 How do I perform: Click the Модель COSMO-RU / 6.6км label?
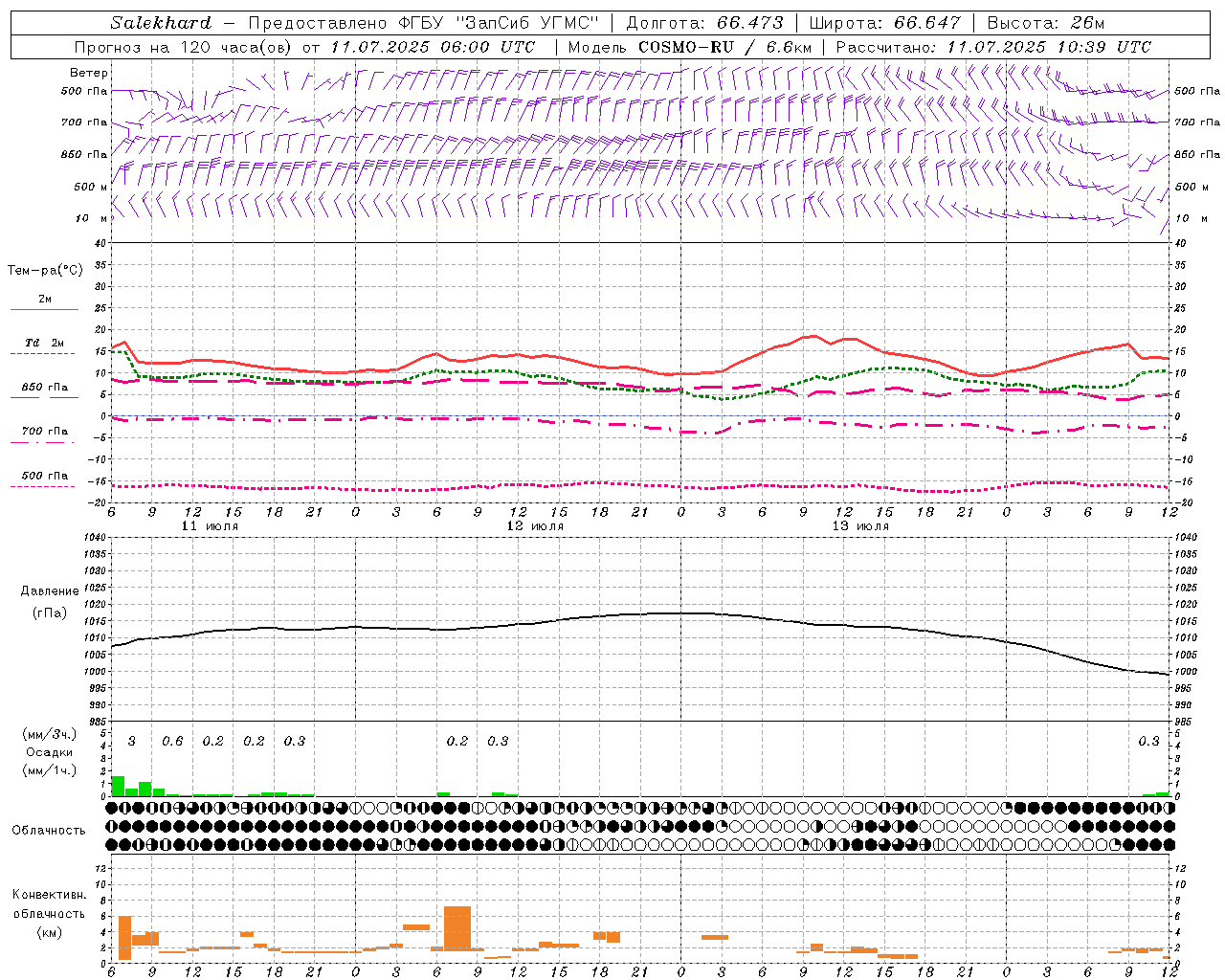pos(689,47)
